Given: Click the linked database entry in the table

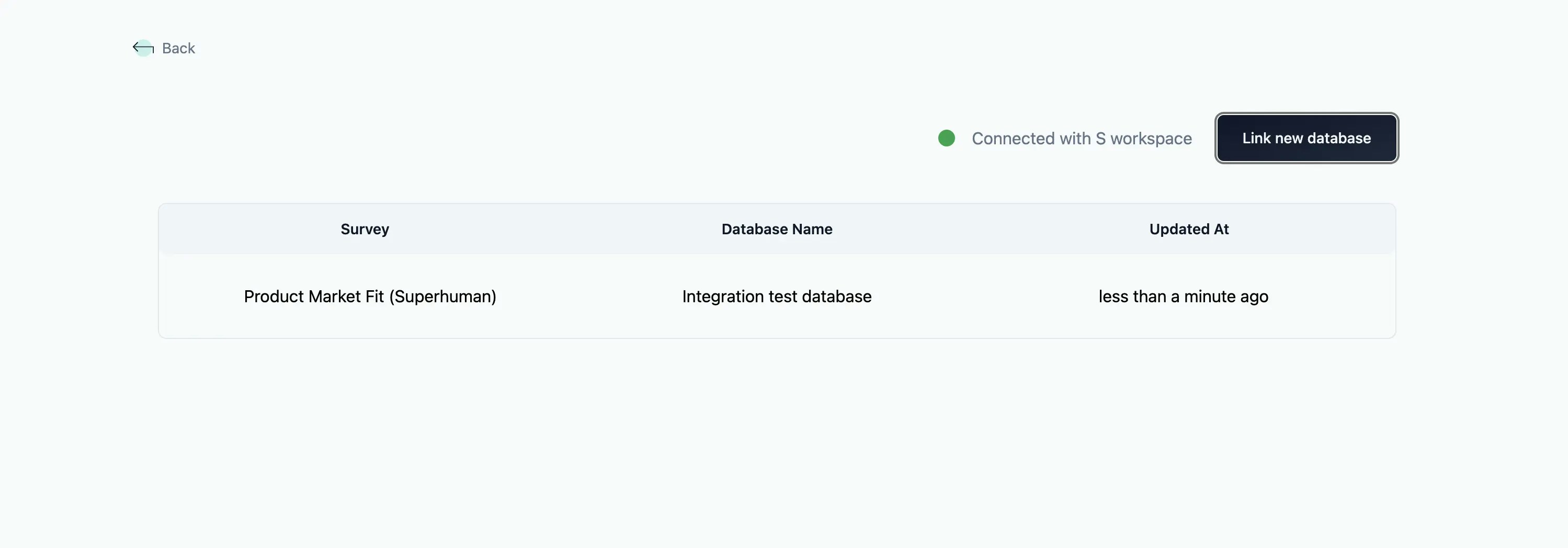Looking at the screenshot, I should click(776, 296).
